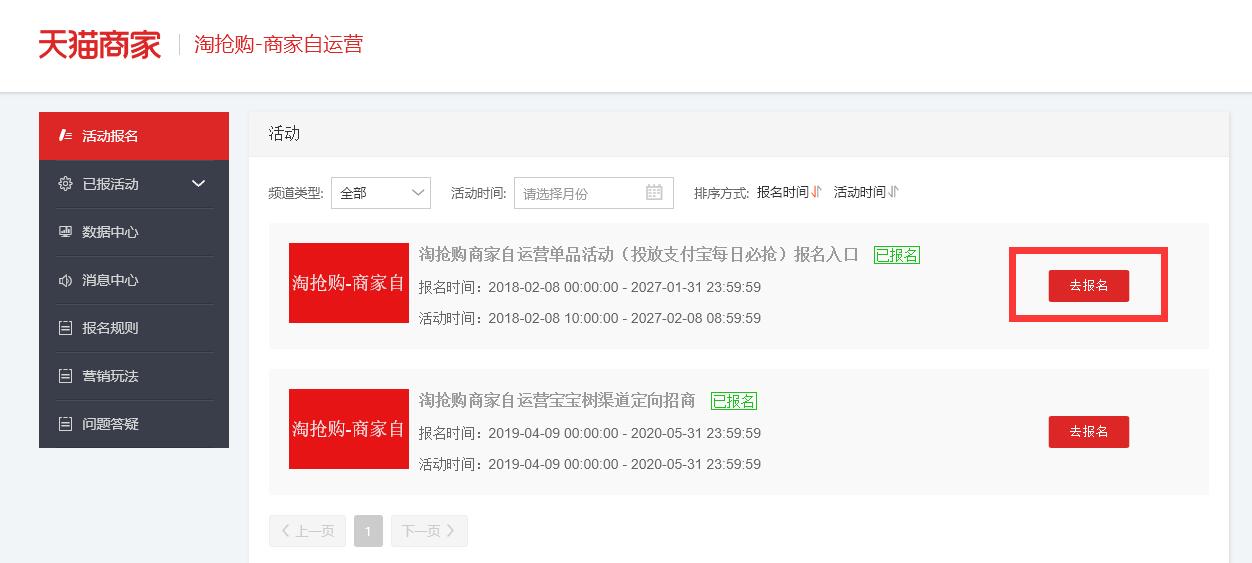Open 营销玩法 in the sidebar

[134, 376]
